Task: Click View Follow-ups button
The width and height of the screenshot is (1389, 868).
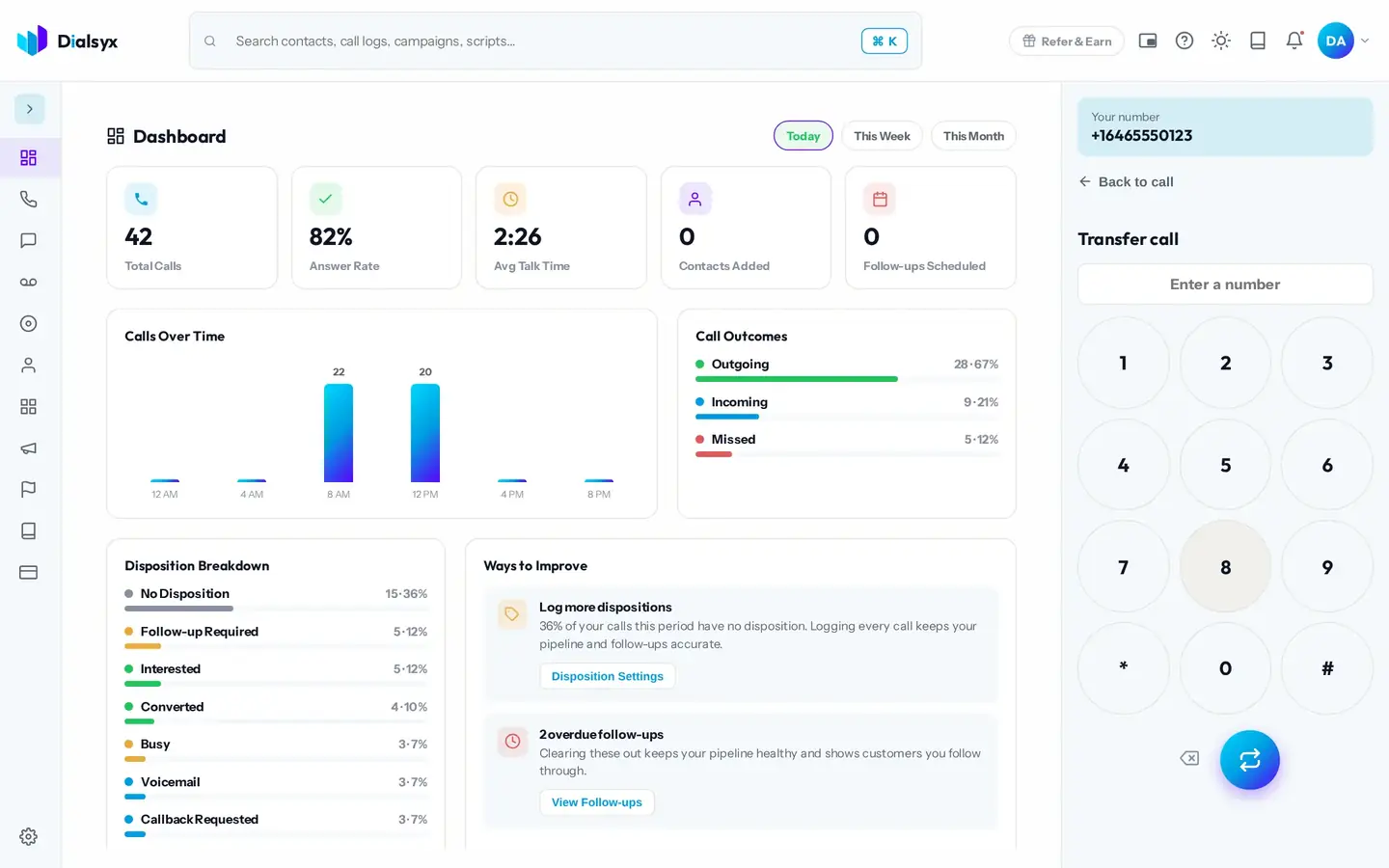Action: click(x=596, y=802)
